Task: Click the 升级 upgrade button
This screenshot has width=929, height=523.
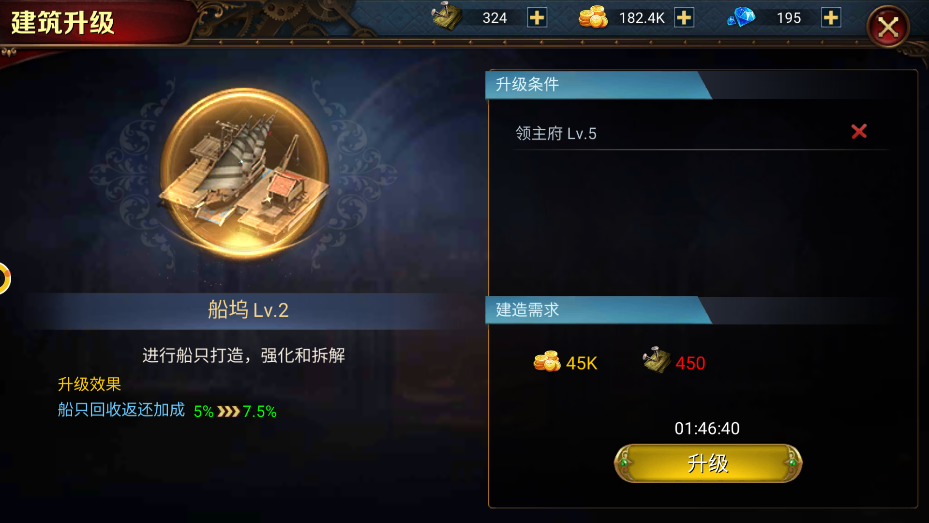Action: [708, 463]
